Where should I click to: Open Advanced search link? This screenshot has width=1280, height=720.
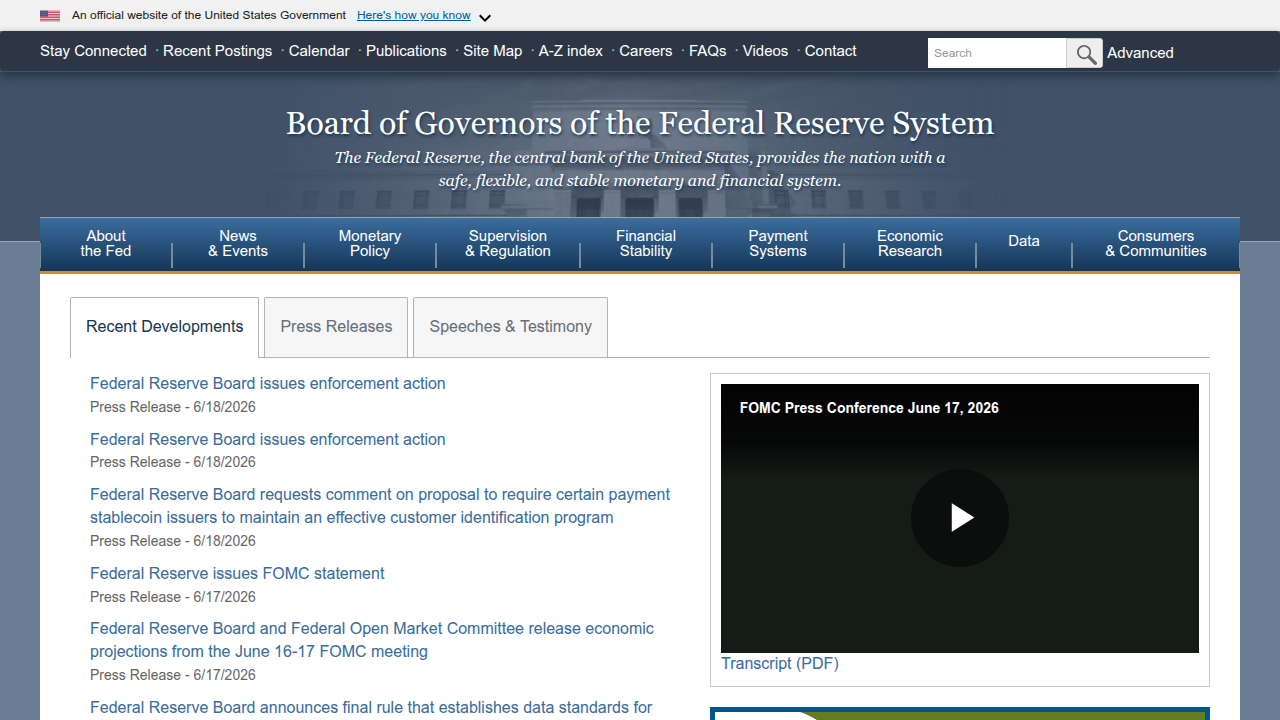tap(1140, 53)
